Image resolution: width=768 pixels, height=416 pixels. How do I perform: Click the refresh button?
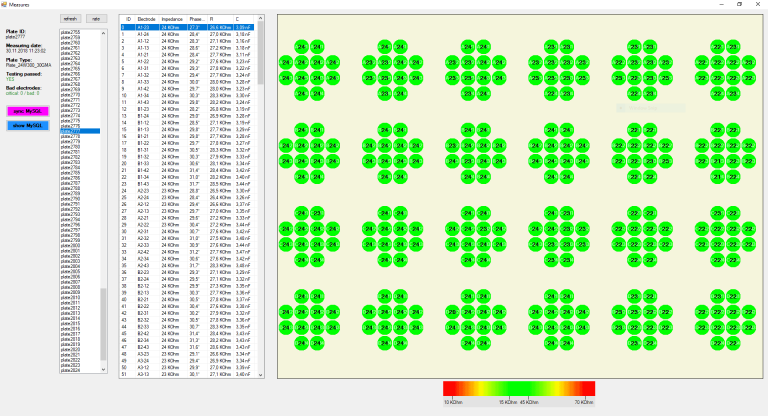coord(70,19)
